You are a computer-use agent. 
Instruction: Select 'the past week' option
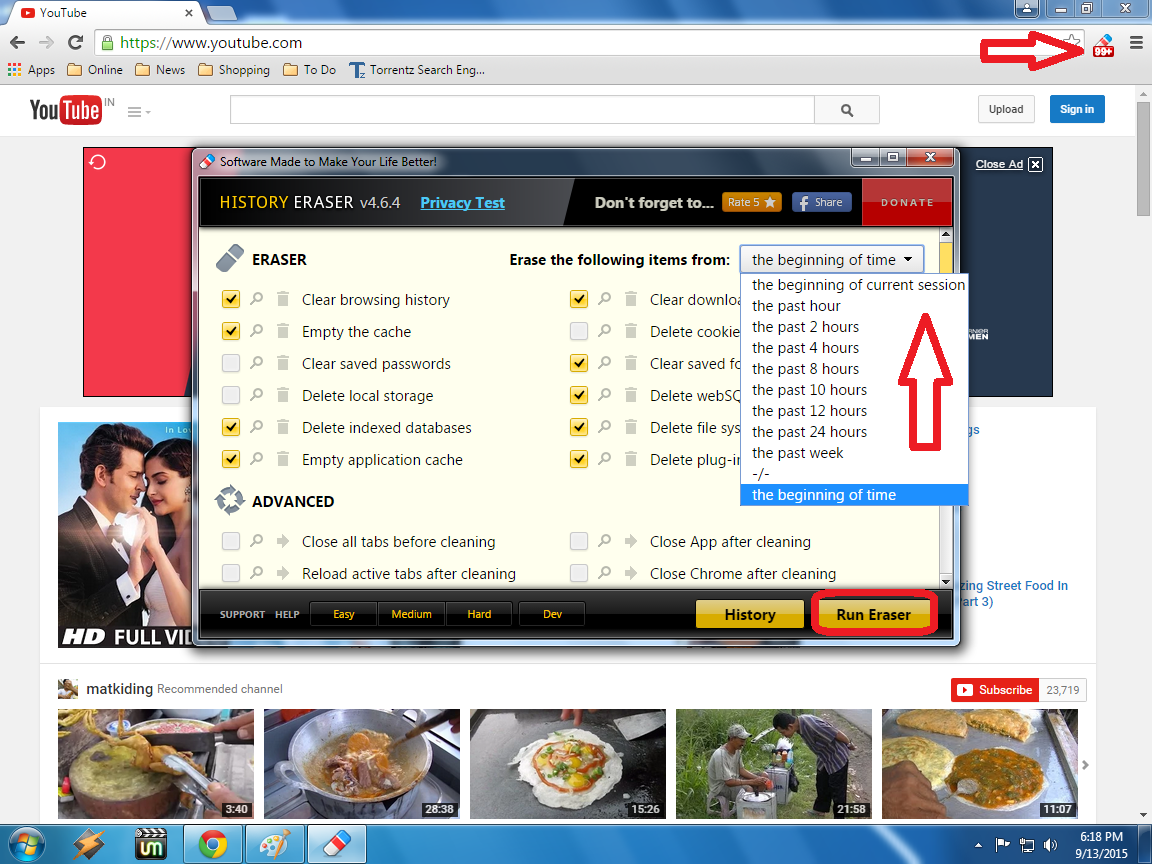coord(854,453)
